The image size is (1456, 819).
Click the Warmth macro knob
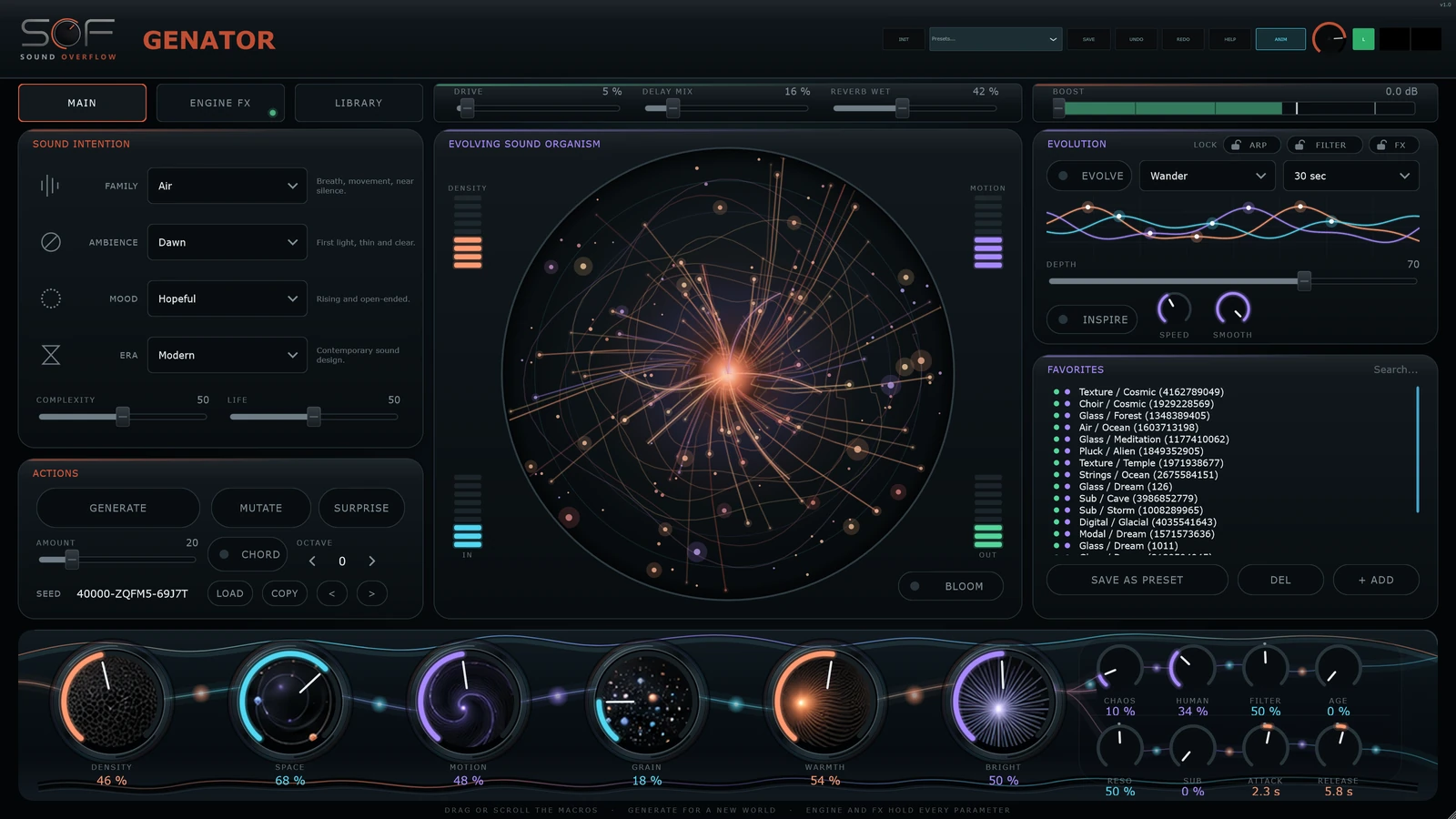click(825, 702)
